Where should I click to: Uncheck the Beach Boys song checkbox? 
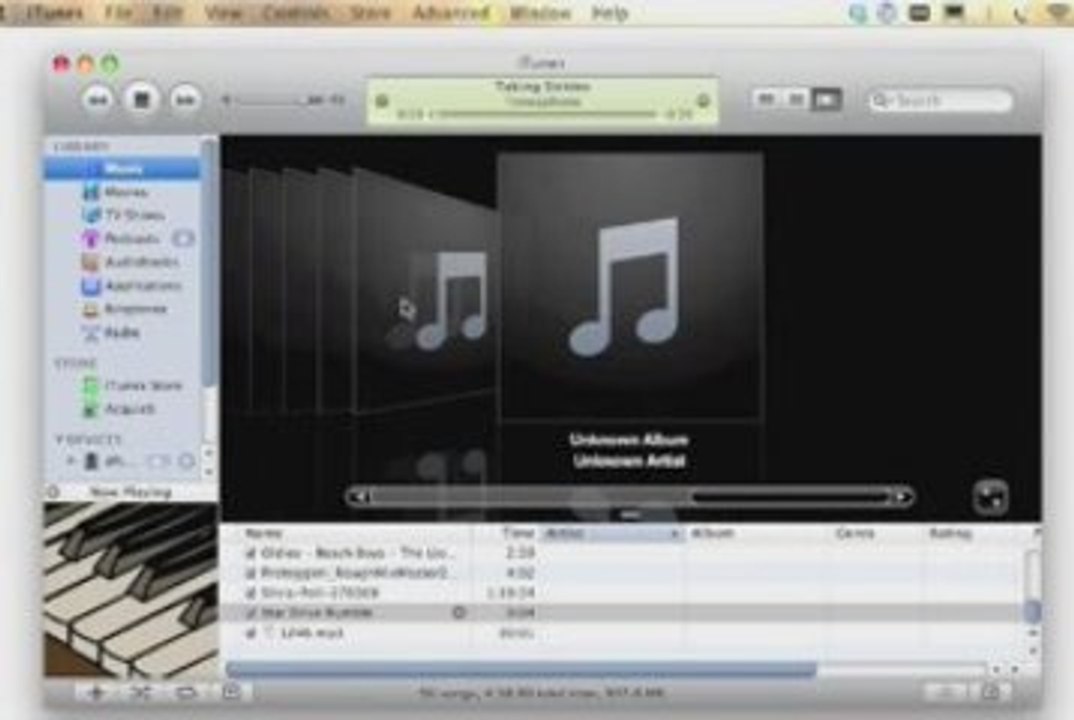point(251,553)
